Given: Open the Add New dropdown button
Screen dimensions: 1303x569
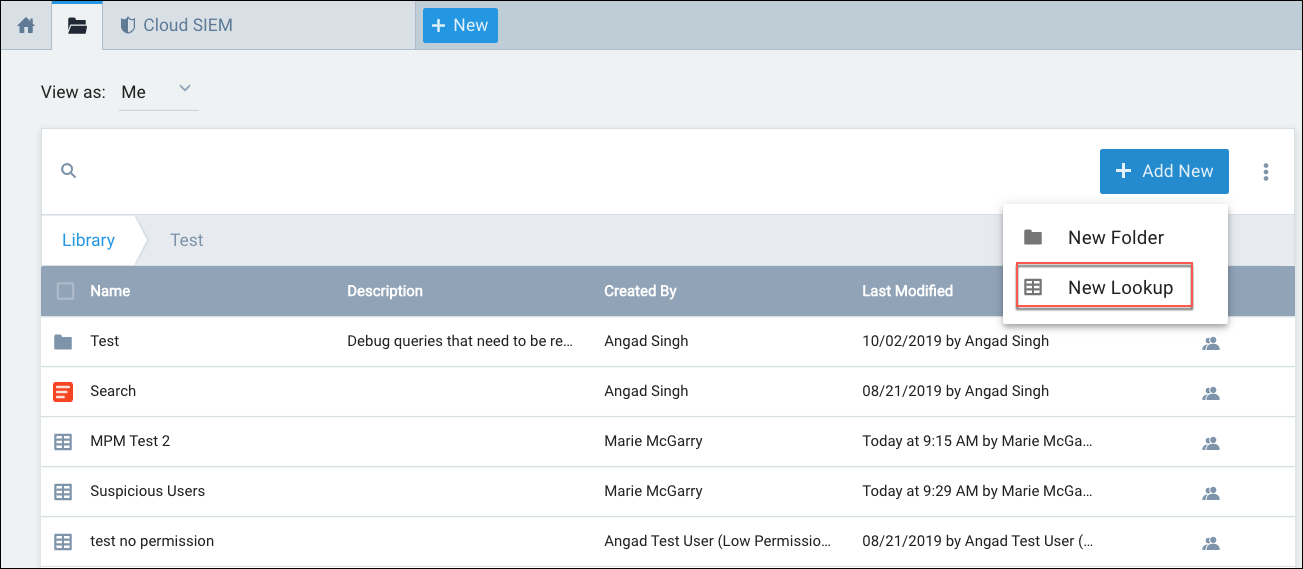Looking at the screenshot, I should tap(1164, 171).
